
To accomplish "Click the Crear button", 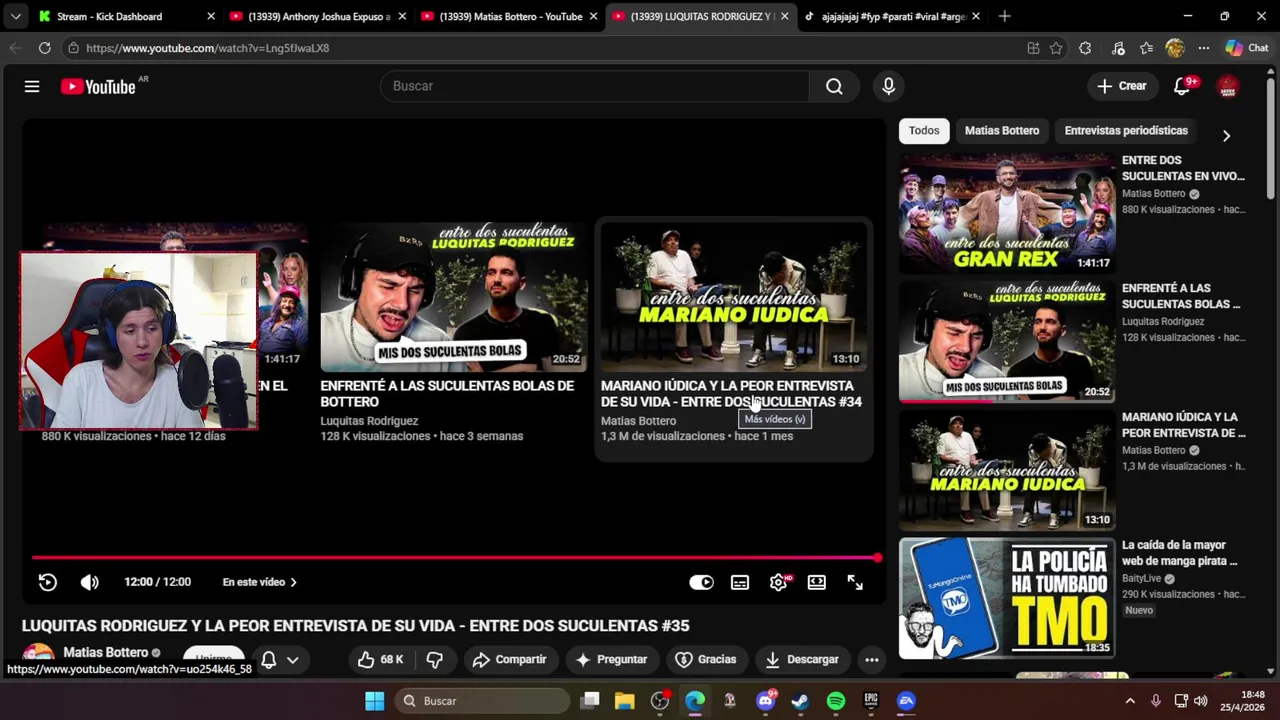I will tap(1121, 86).
